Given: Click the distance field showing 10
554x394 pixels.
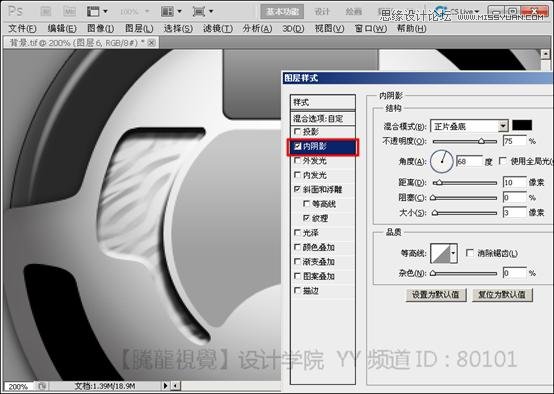Looking at the screenshot, I should (x=514, y=182).
